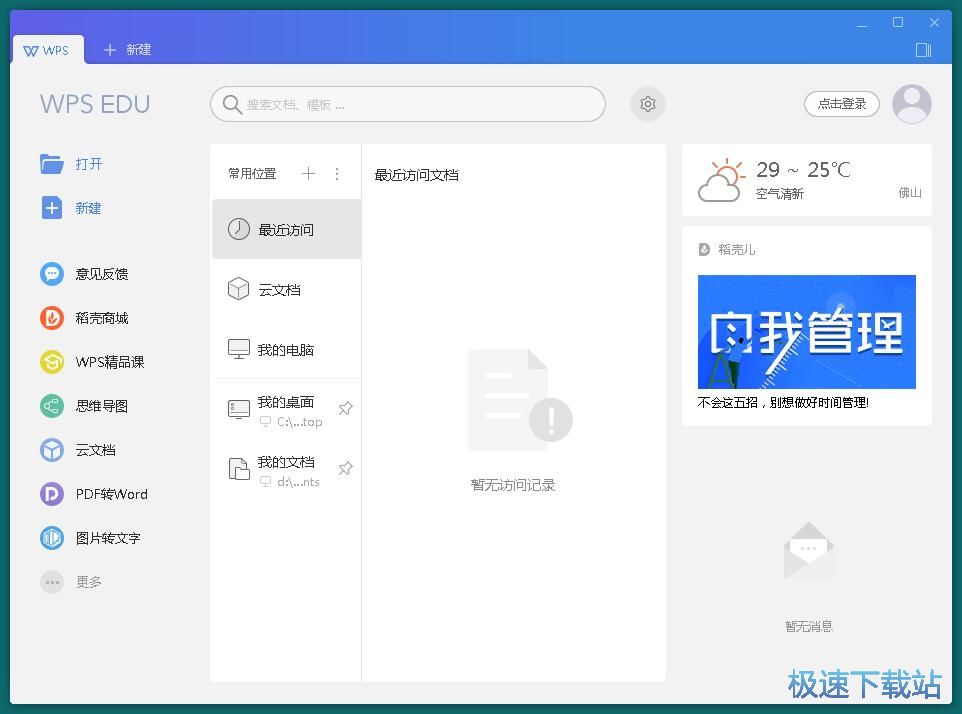Click the 29 ~ 25℃ temperature text
Screen dimensions: 962x714
(803, 169)
